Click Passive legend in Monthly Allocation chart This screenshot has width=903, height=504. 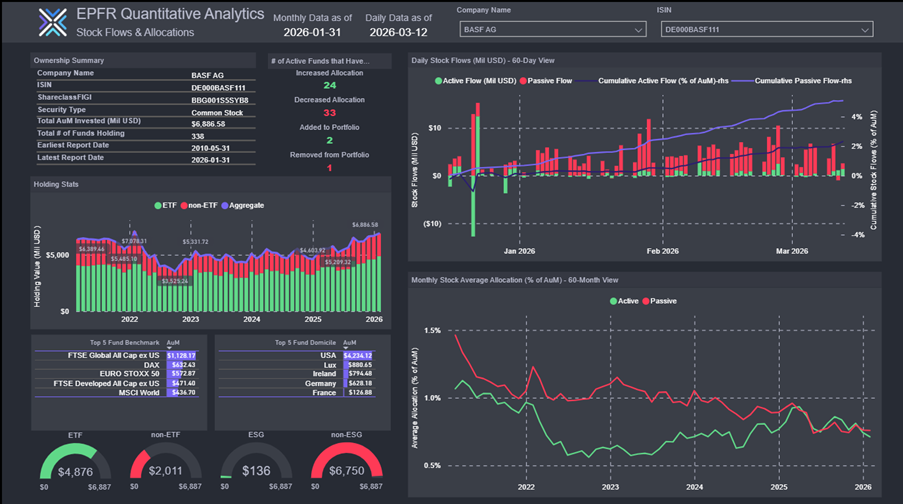[661, 300]
